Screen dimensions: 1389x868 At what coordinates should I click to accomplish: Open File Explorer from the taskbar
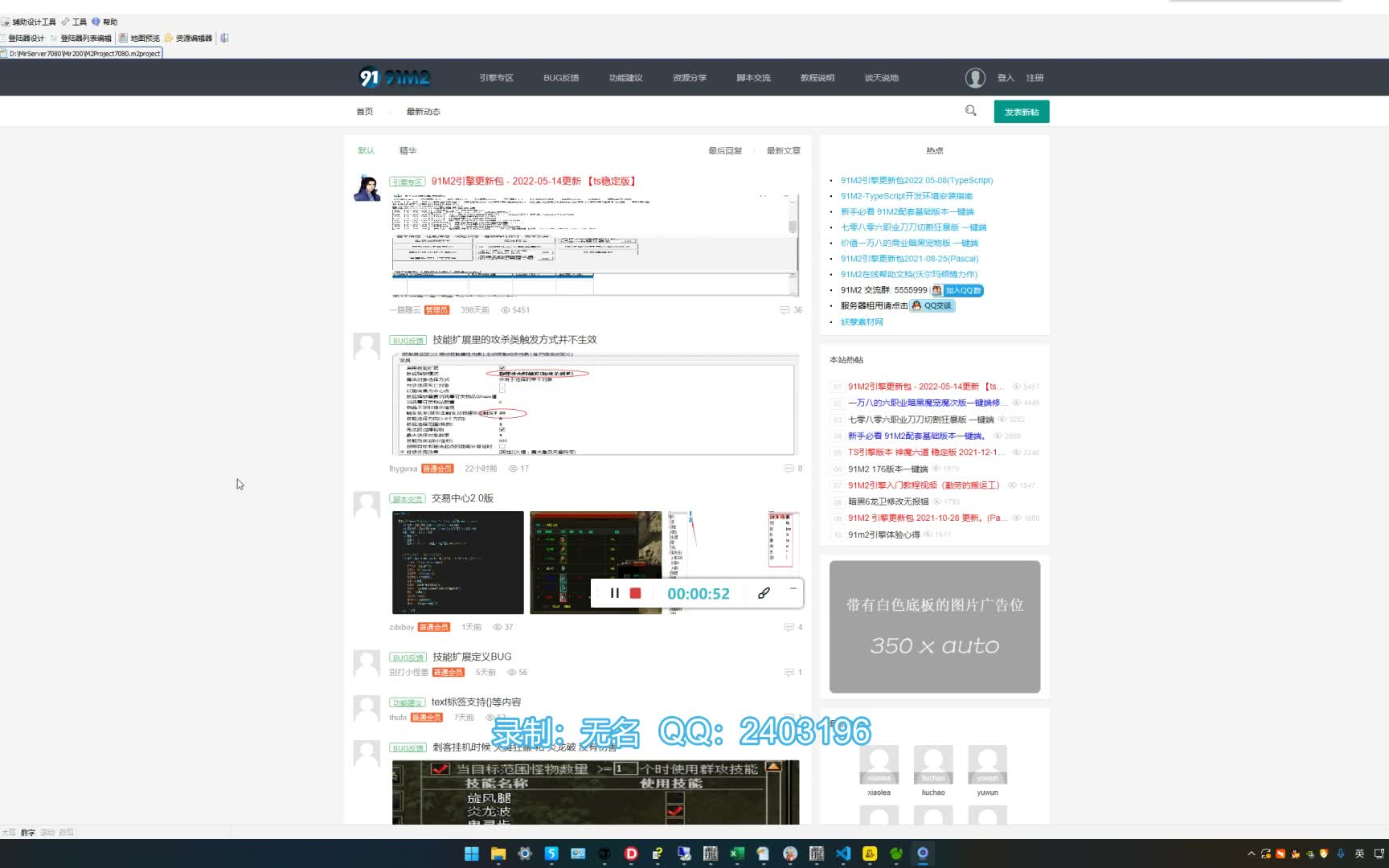[498, 854]
